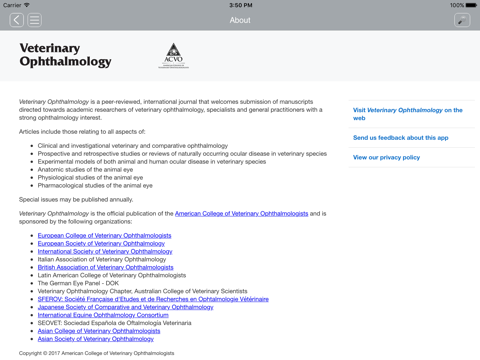Tap the back arrow button
Viewport: 480px width, 360px height.
(16, 20)
